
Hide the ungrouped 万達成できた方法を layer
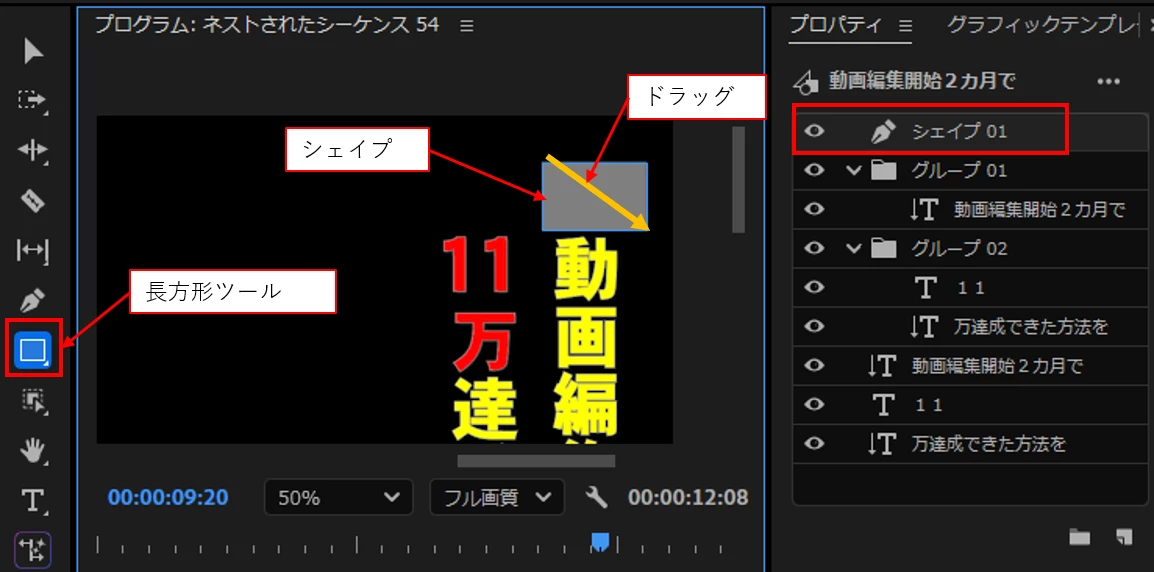[x=813, y=443]
